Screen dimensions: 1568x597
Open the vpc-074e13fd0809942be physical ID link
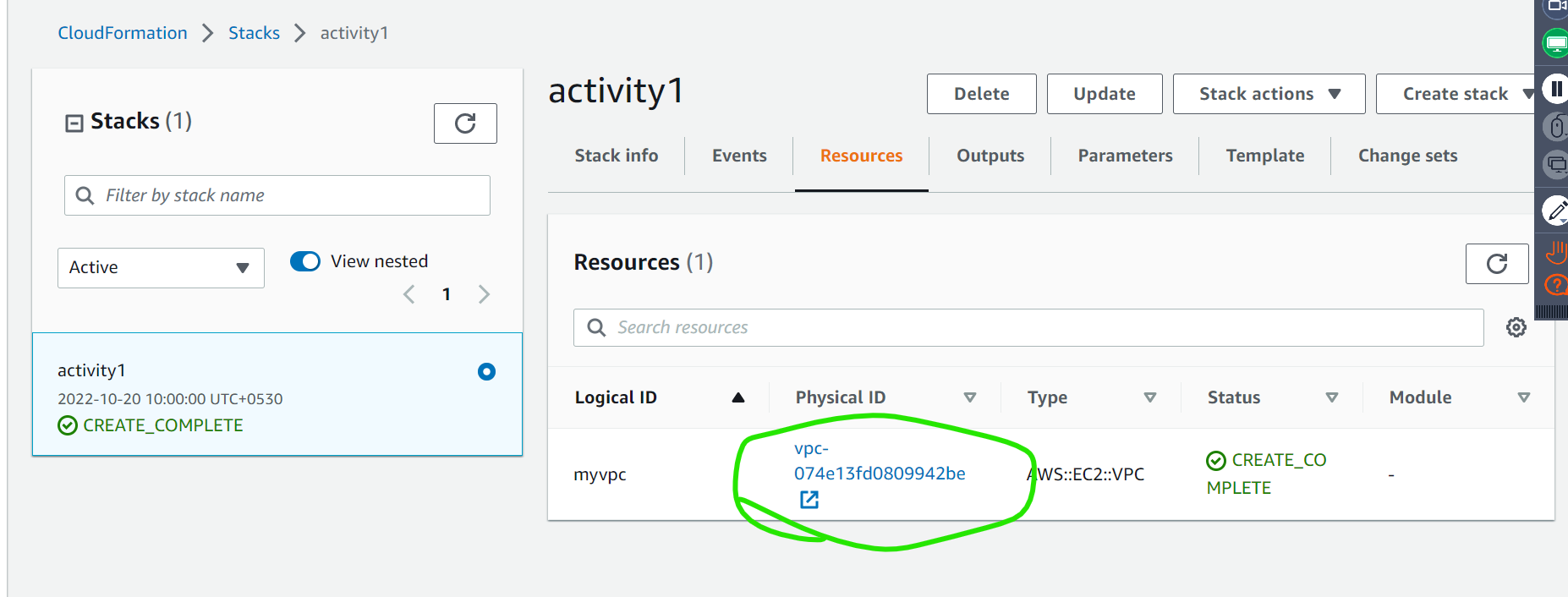[x=880, y=461]
